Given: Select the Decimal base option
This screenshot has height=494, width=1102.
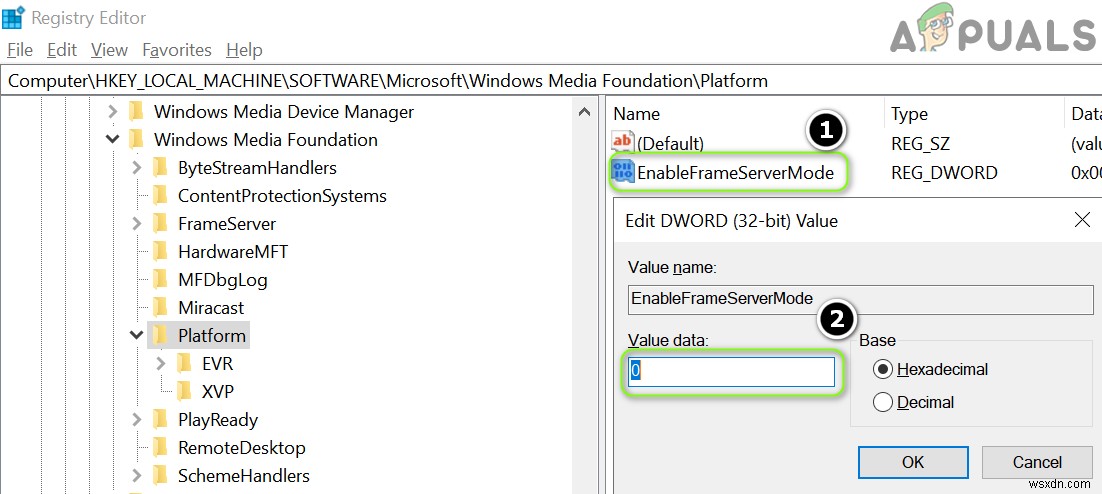Looking at the screenshot, I should point(883,402).
